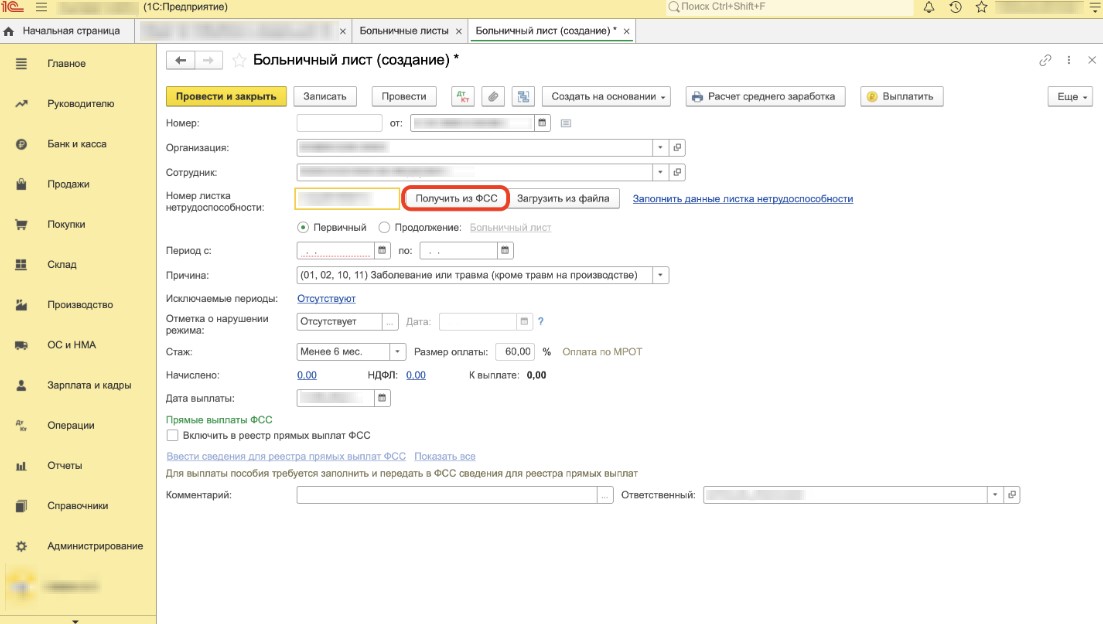Click the back arrow navigation button
This screenshot has width=1103, height=624.
pos(181,60)
